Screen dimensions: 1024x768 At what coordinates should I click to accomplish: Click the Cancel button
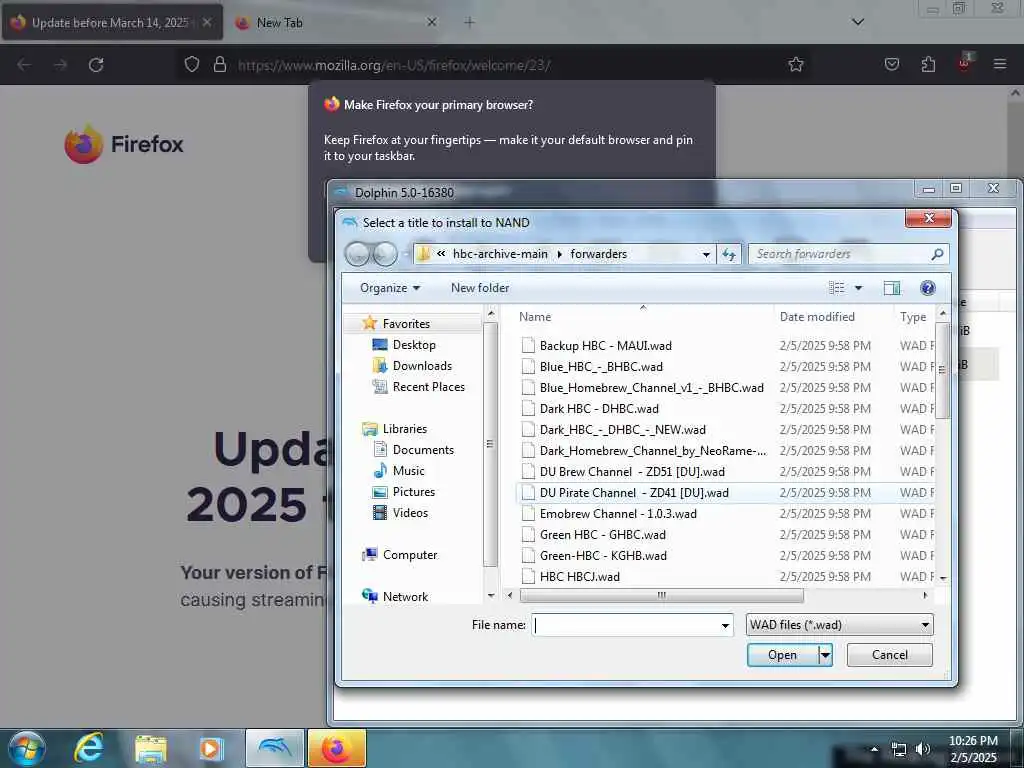click(889, 655)
